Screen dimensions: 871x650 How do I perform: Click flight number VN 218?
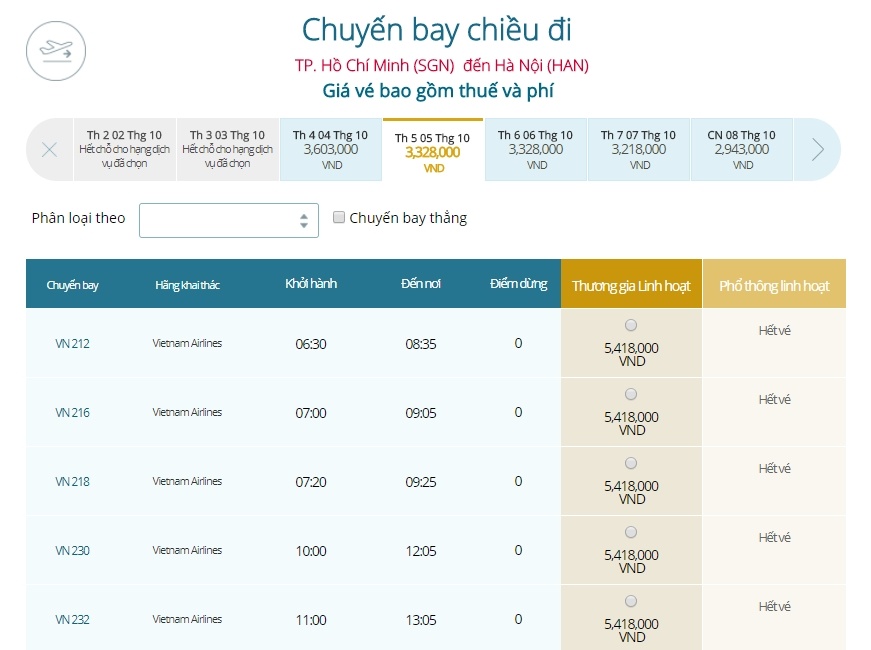(x=74, y=480)
